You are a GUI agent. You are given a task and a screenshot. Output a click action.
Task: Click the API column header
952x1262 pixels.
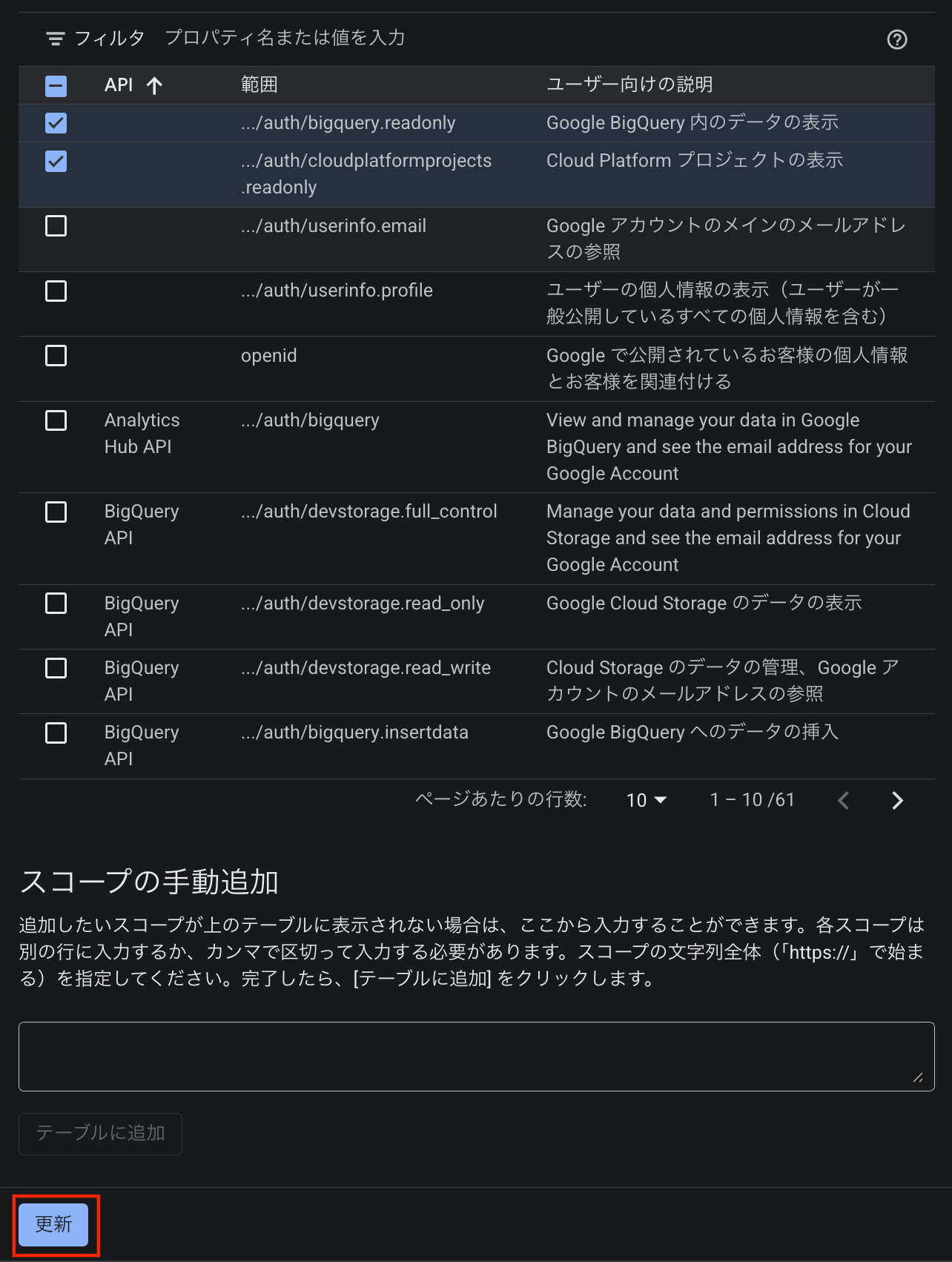click(x=119, y=85)
